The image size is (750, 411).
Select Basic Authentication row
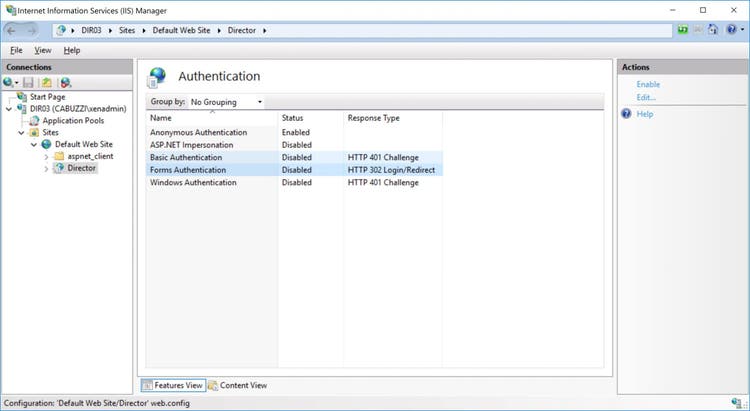(294, 157)
